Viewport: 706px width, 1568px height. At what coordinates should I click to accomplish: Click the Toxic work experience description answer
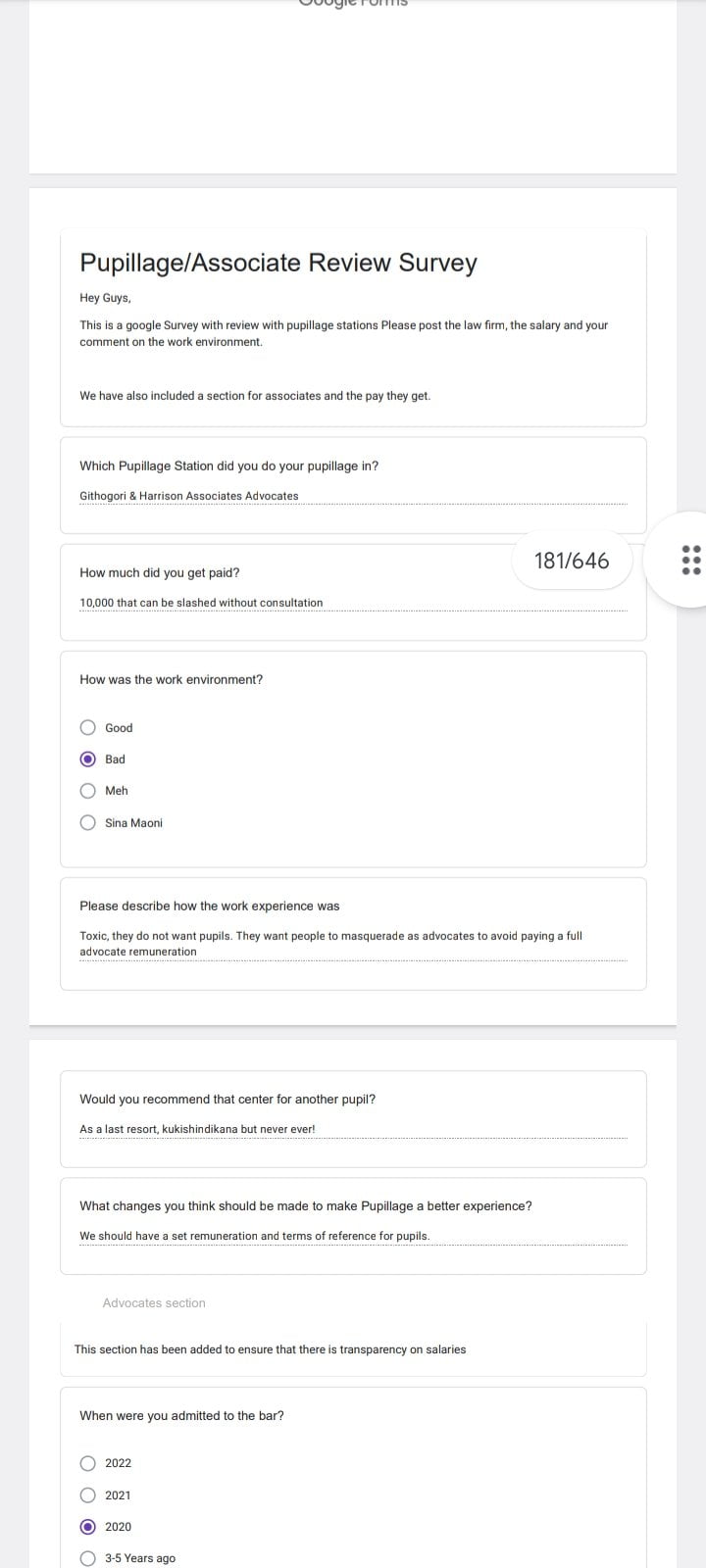coord(330,944)
